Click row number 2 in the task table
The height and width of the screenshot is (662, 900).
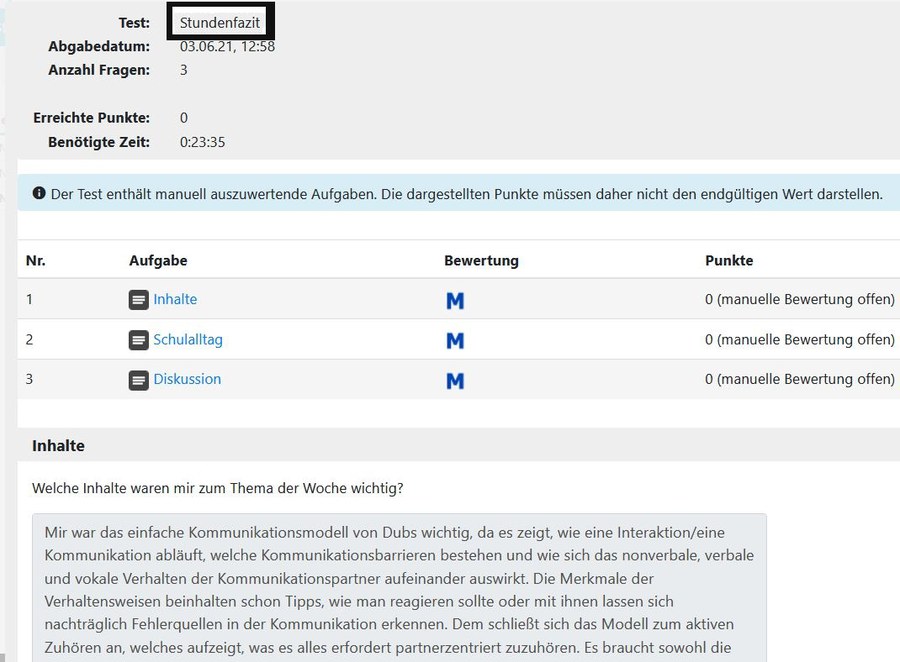coord(29,339)
